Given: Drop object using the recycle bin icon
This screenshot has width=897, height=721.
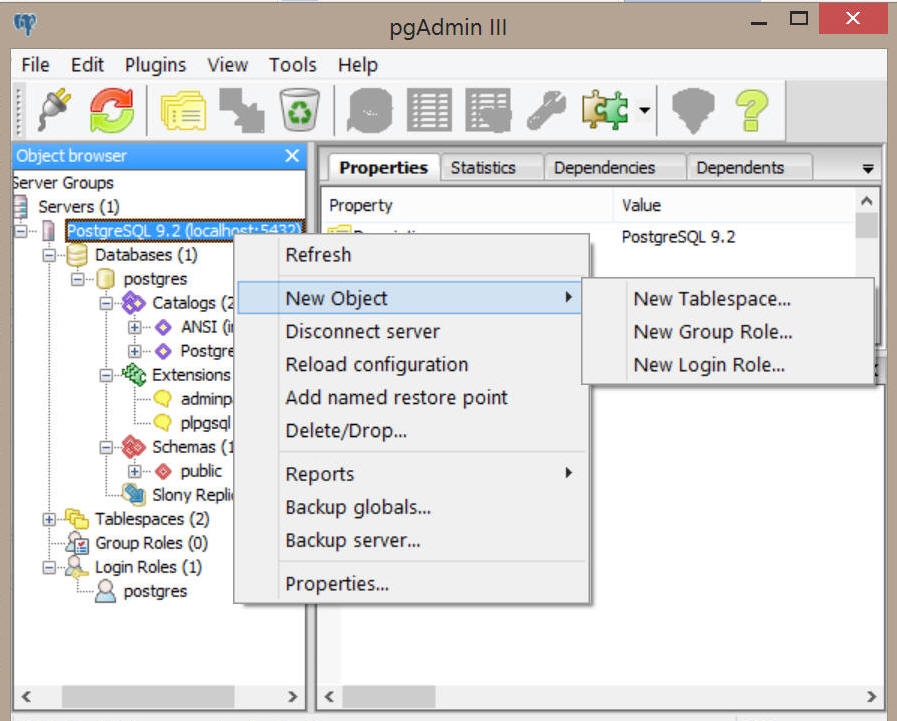Looking at the screenshot, I should pos(299,109).
